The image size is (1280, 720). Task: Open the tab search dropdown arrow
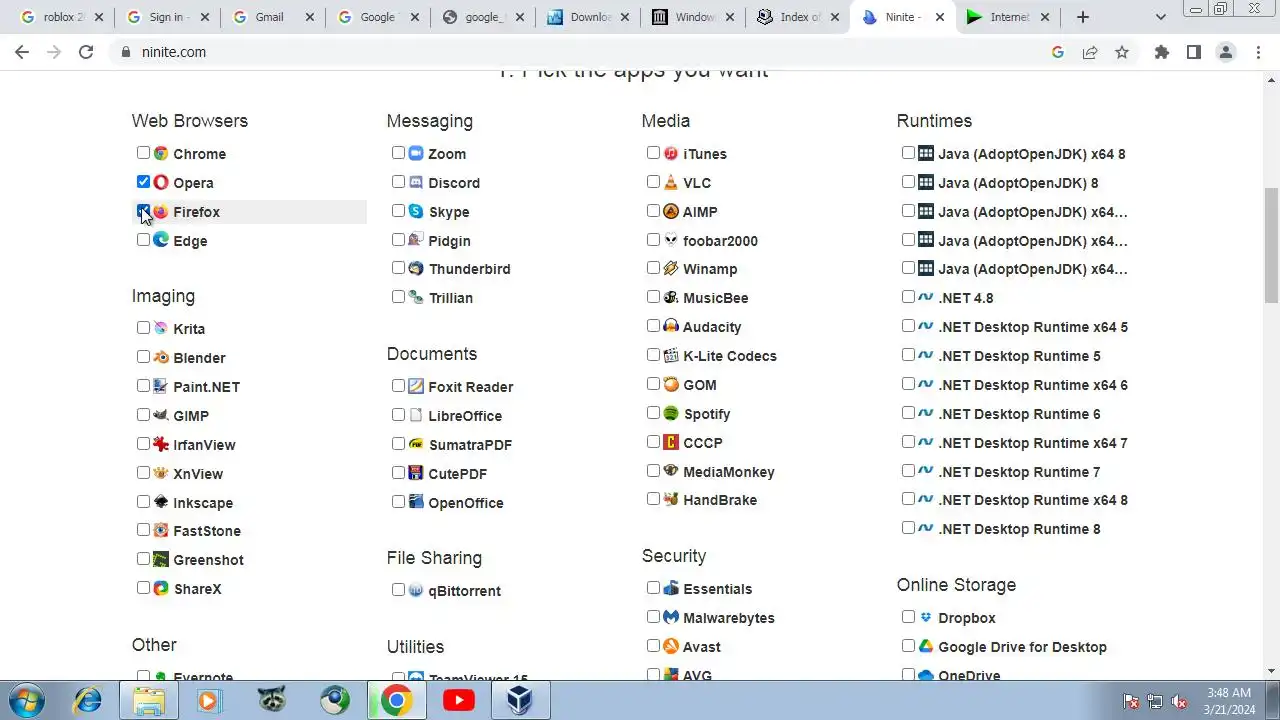pos(1160,17)
